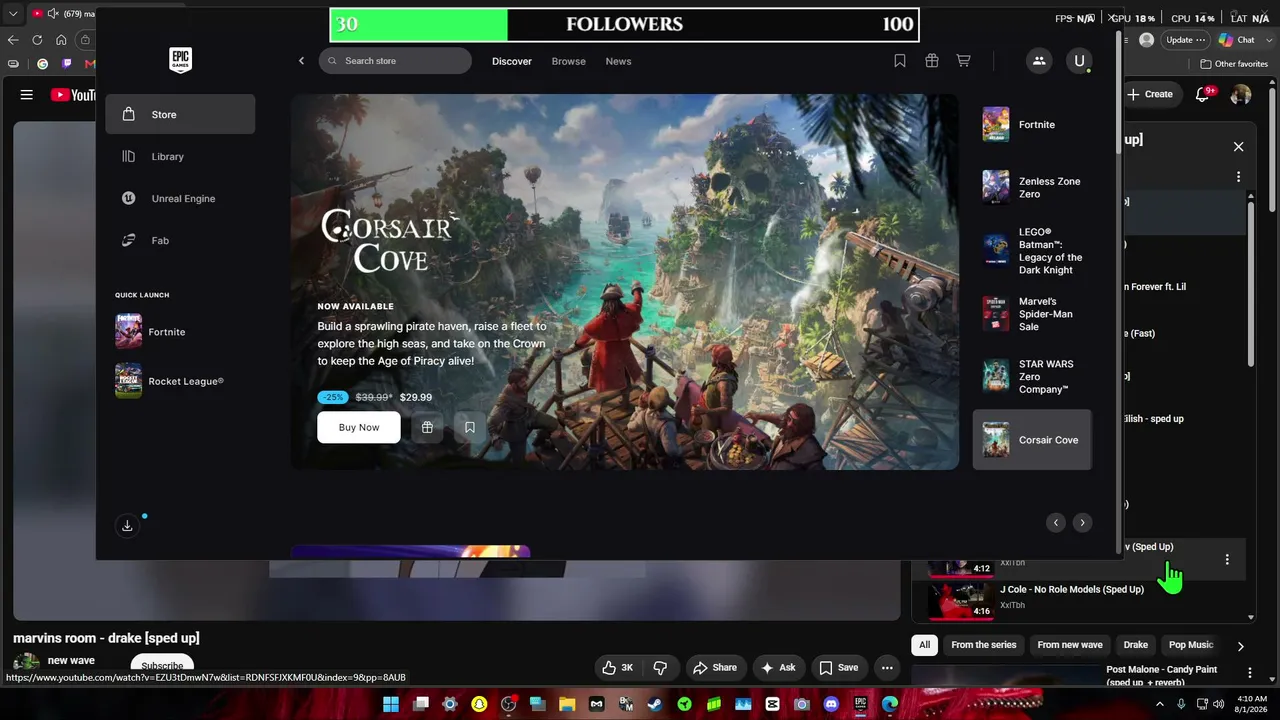Show previous featured game in carousel
Viewport: 1280px width, 720px height.
click(x=1056, y=523)
